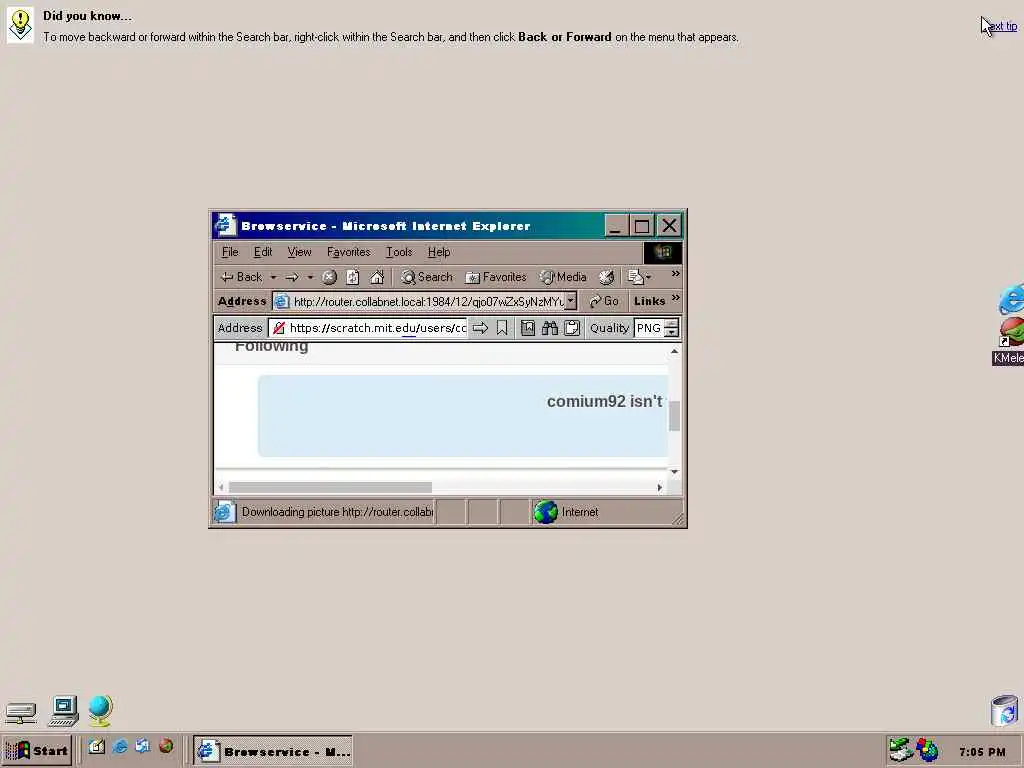This screenshot has width=1024, height=768.
Task: Click the Did you know lightbulb icon
Action: click(20, 25)
